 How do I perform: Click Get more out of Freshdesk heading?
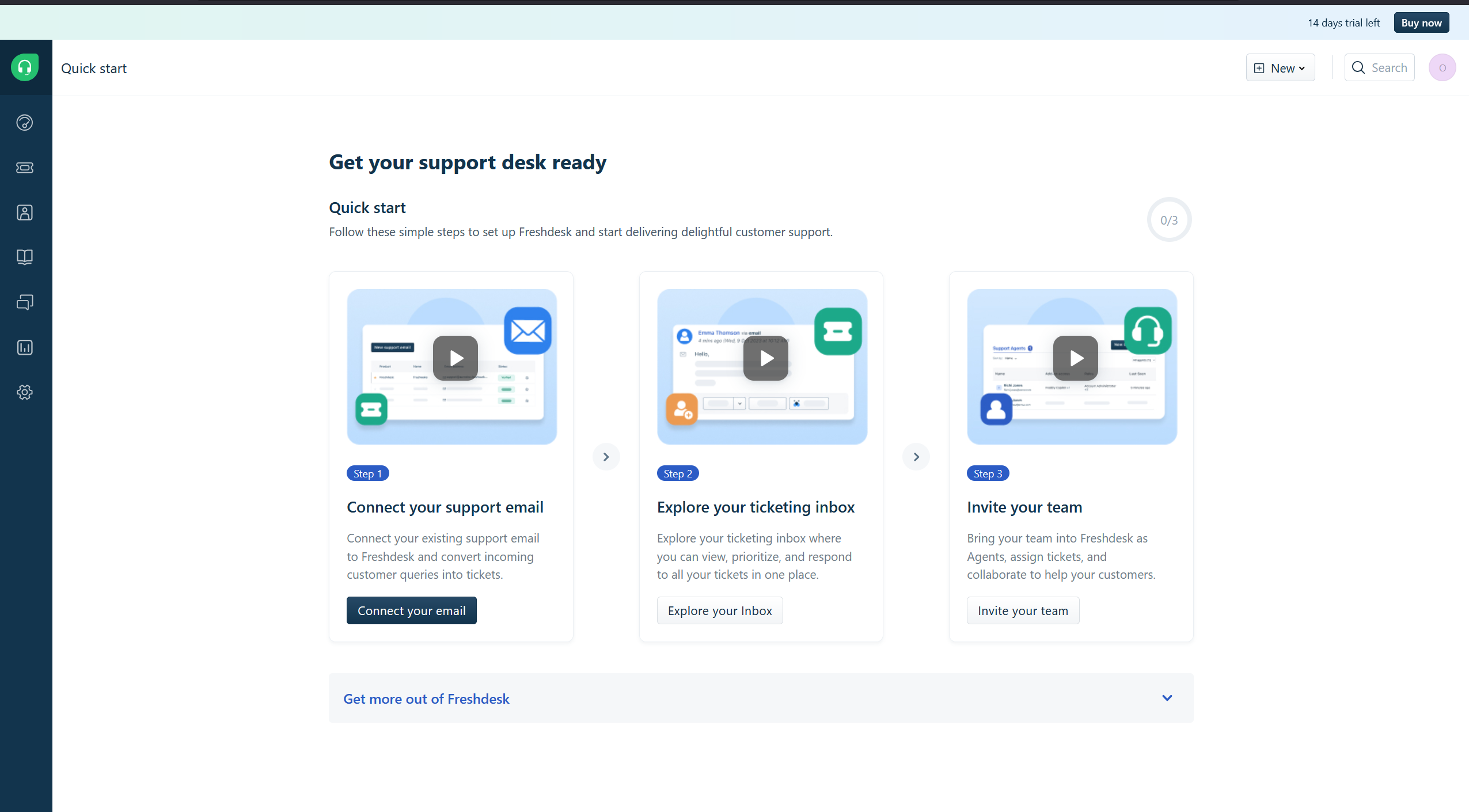click(426, 699)
